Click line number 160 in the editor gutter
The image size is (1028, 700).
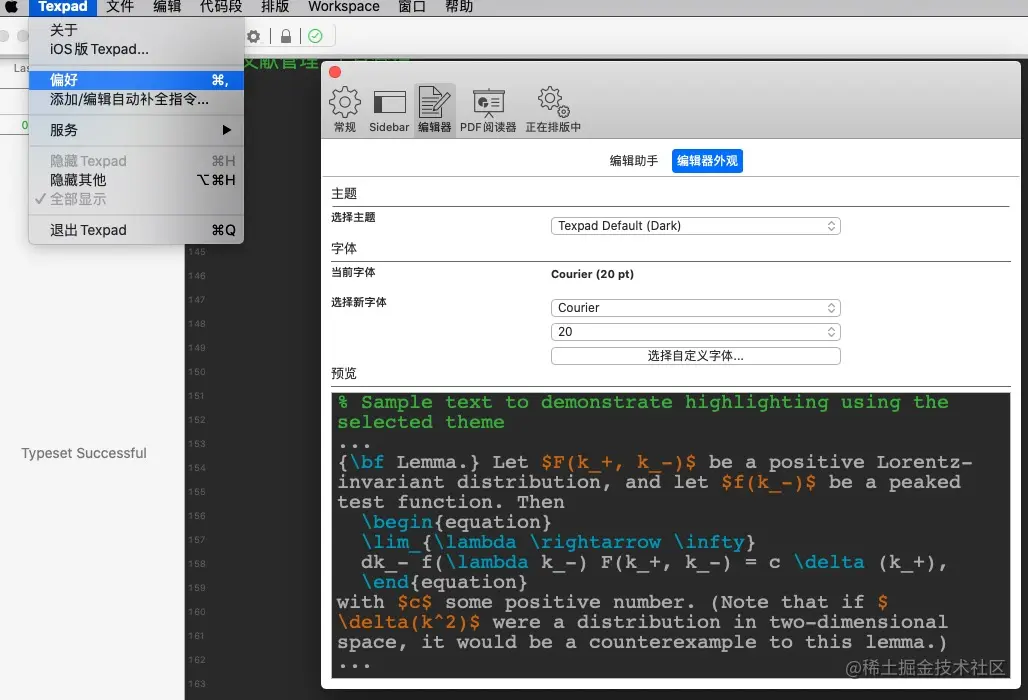pos(197,612)
